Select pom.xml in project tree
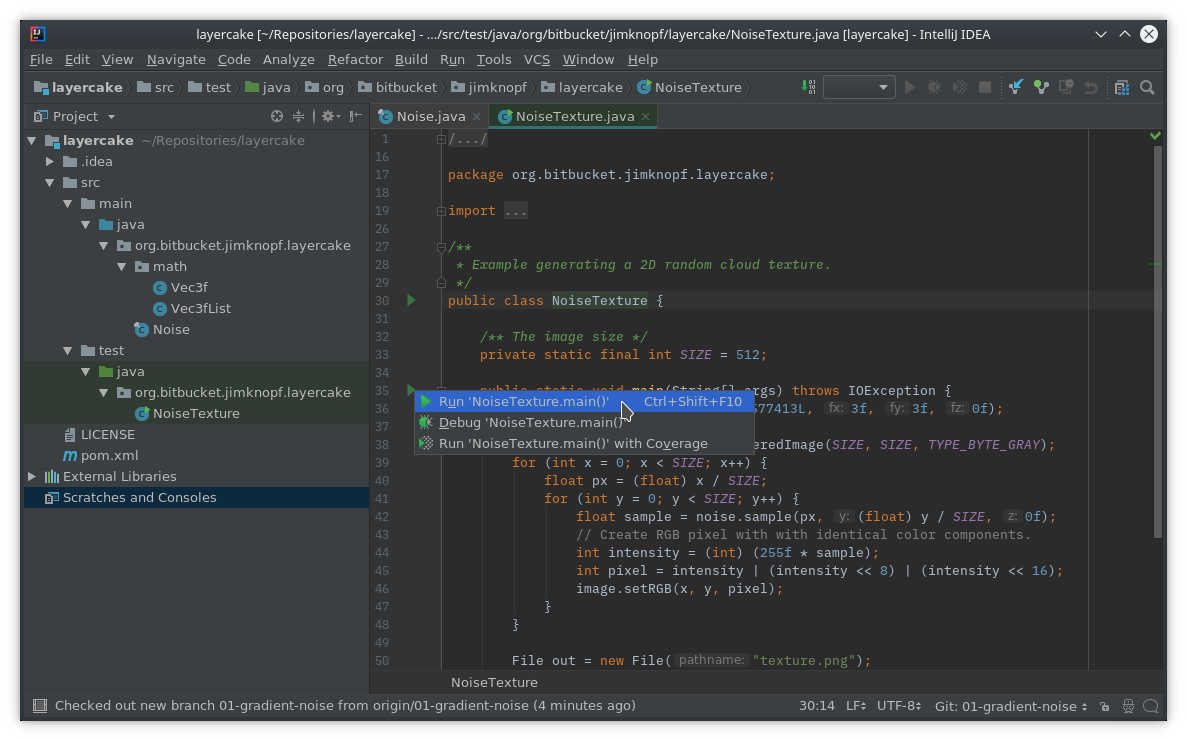 [100, 456]
